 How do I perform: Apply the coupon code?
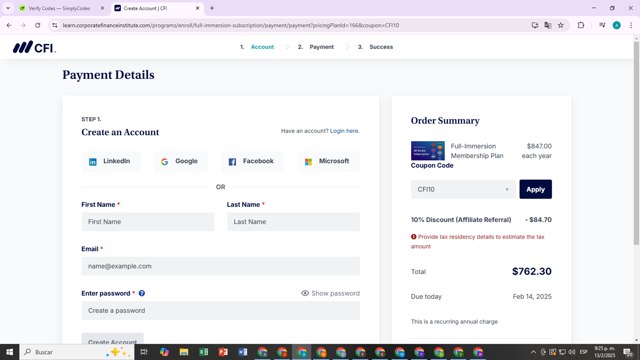click(x=536, y=189)
